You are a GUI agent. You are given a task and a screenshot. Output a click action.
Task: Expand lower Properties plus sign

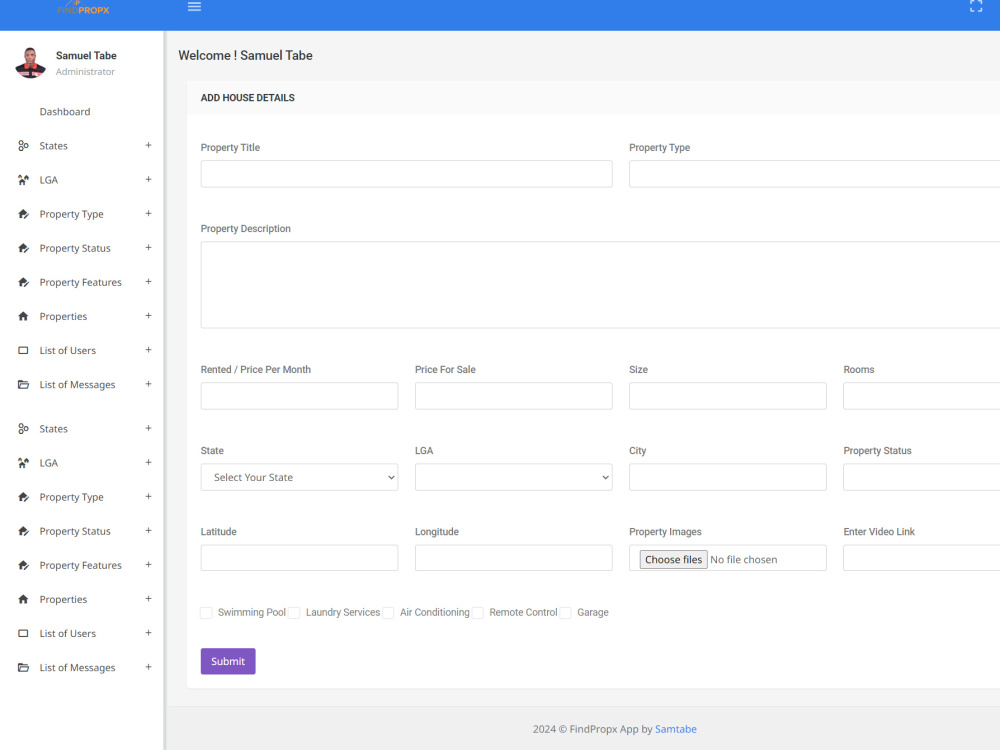pyautogui.click(x=148, y=599)
